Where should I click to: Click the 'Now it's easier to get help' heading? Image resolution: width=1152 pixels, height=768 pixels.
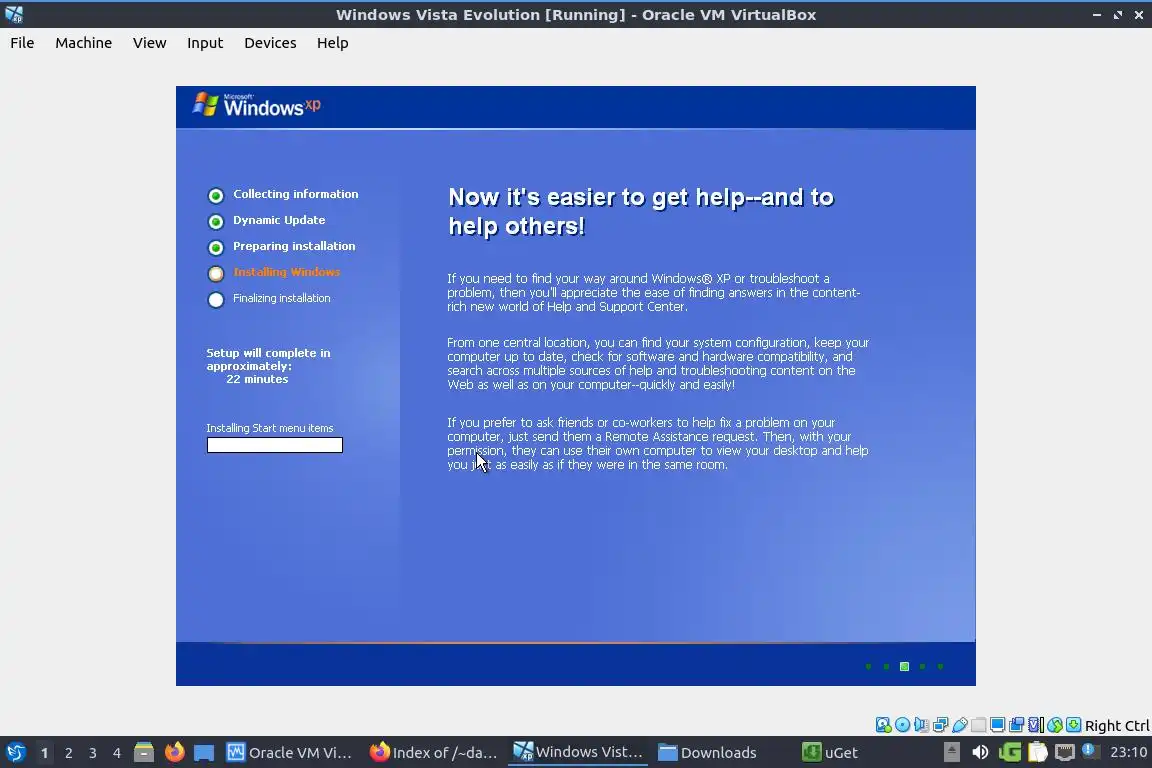tap(641, 212)
